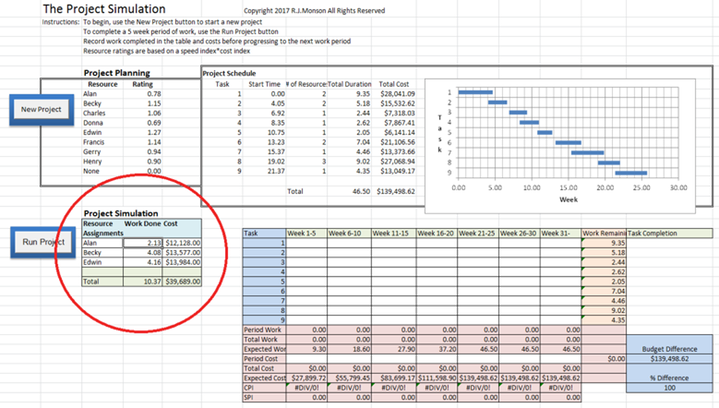Select task 2 Week 6-10 entry cell
Image resolution: width=719 pixels, height=408 pixels.
point(349,253)
